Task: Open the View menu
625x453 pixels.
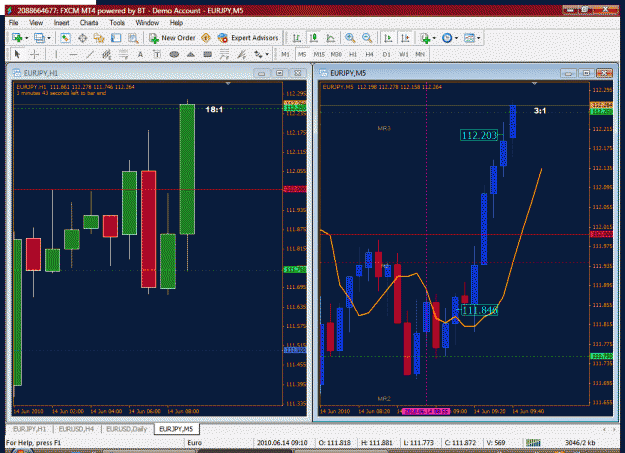Action: (36, 23)
